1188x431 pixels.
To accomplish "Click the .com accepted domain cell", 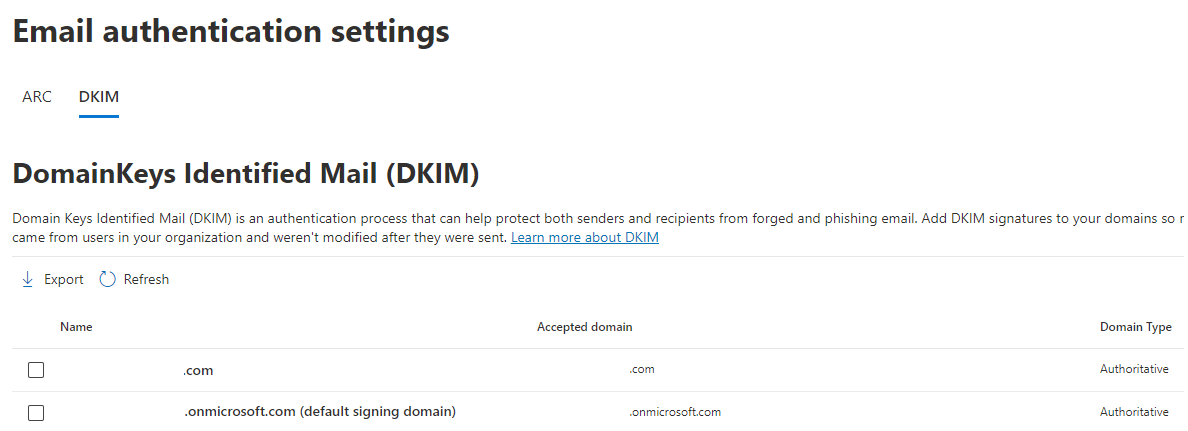I will pos(642,370).
